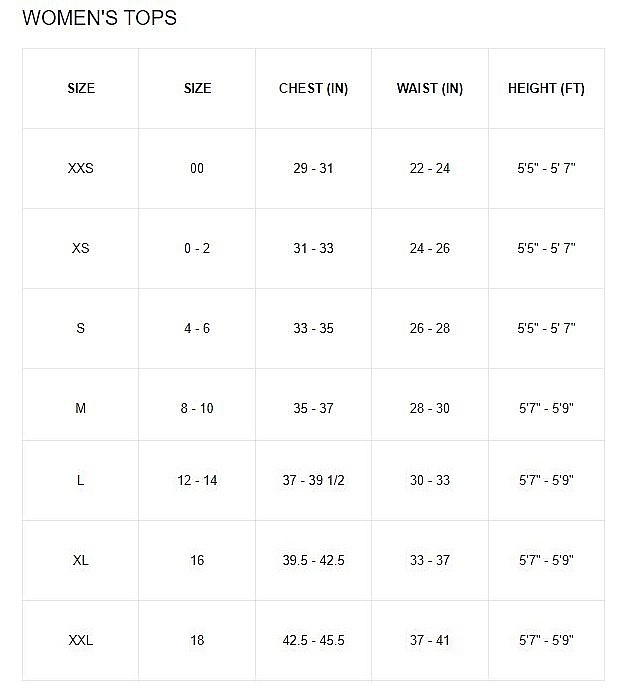Select the WAIST (IN) column header
The height and width of the screenshot is (693, 633).
coord(430,88)
